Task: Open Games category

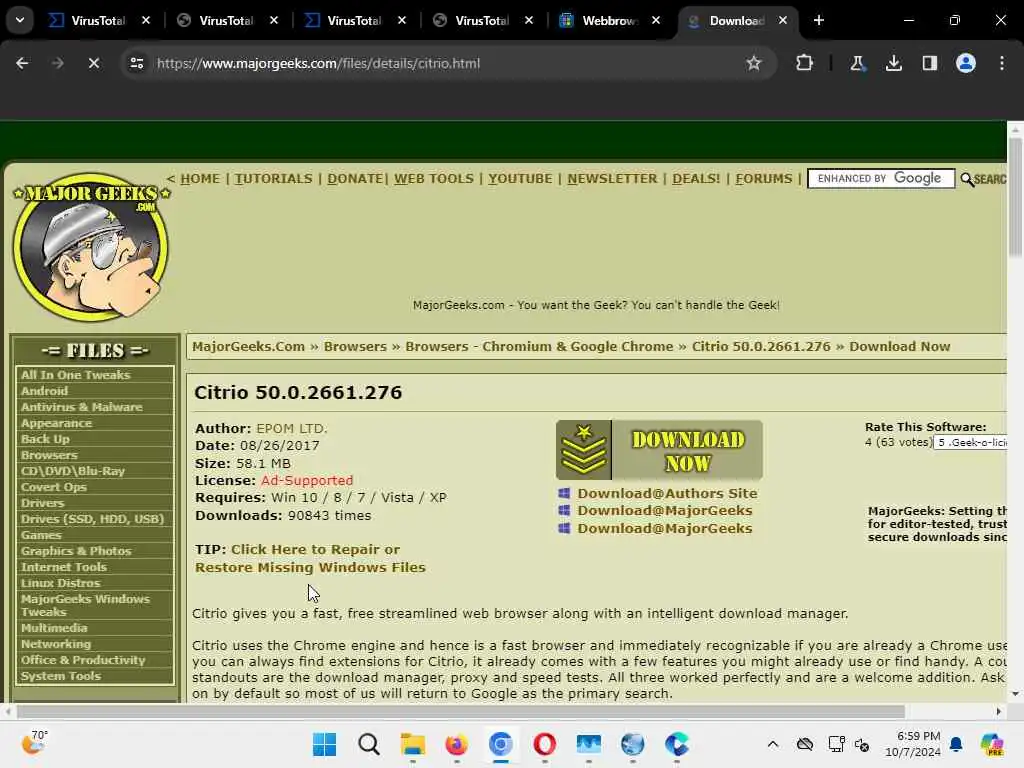Action: click(40, 535)
